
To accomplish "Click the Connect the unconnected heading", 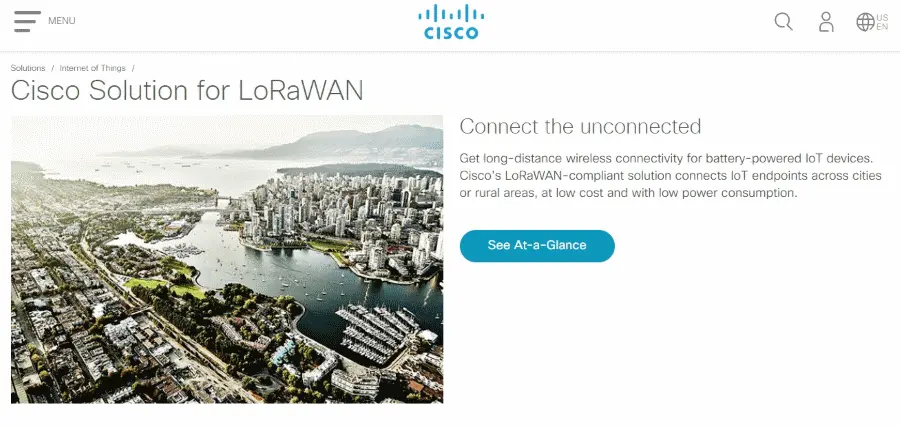I will click(x=580, y=126).
